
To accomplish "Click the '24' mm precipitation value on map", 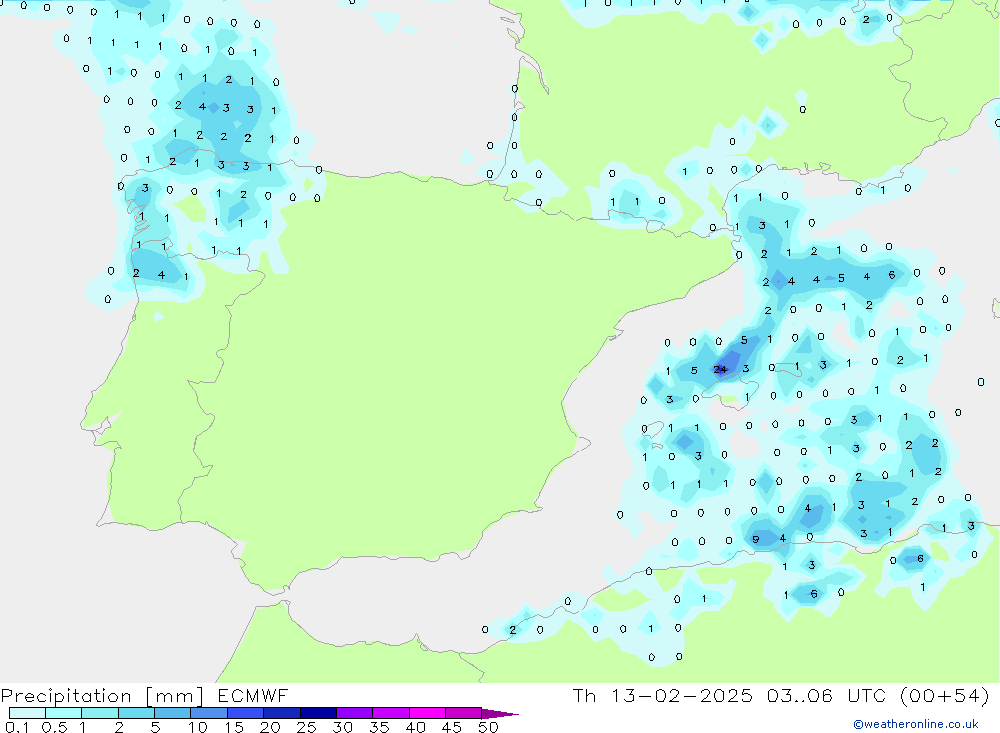I will pos(720,369).
